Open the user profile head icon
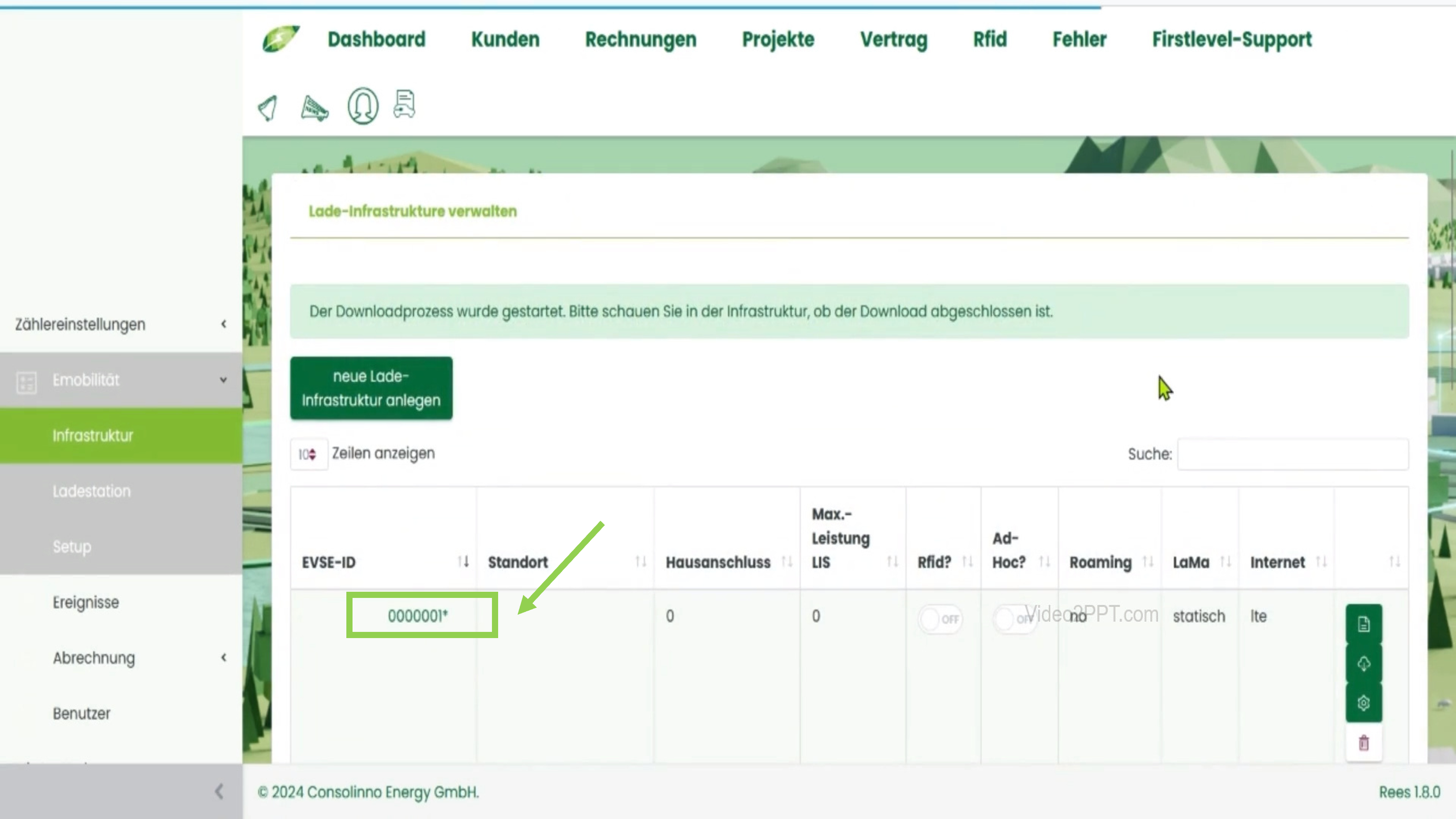 coord(363,106)
